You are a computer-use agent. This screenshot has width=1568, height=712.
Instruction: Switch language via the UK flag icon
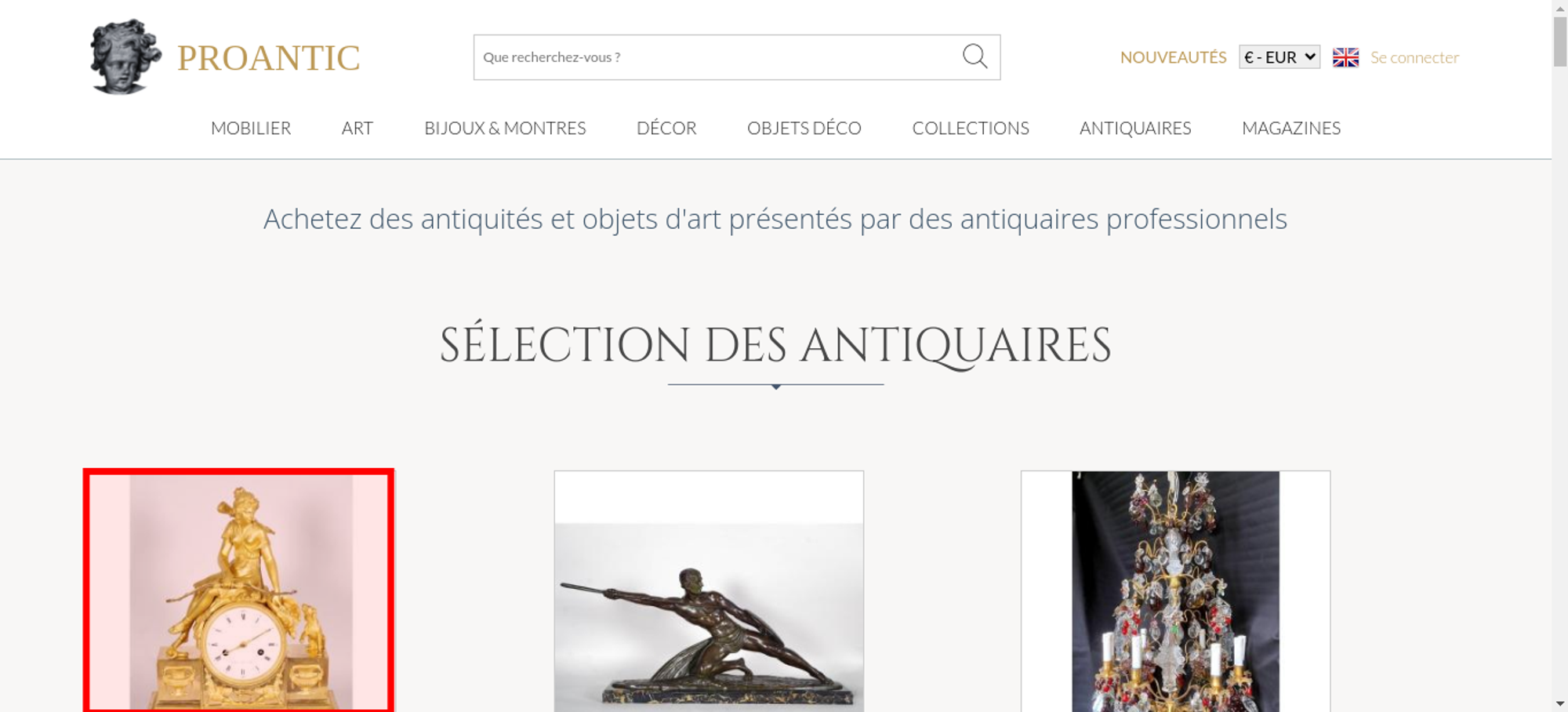pyautogui.click(x=1345, y=57)
